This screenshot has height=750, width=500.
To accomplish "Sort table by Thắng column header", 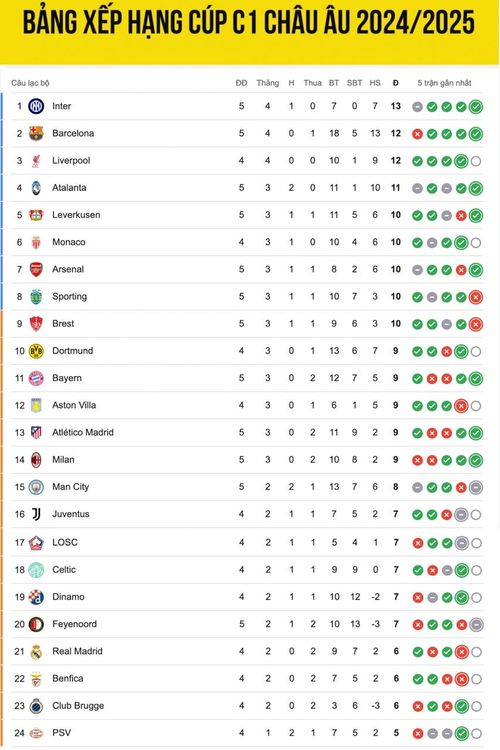I will coord(267,83).
